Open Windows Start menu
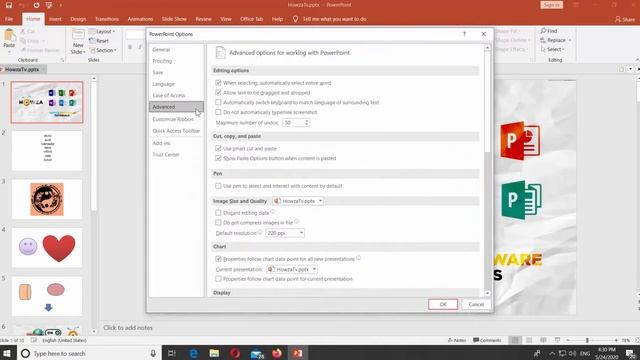Screen dimensions: 640x360 click(x=8, y=353)
